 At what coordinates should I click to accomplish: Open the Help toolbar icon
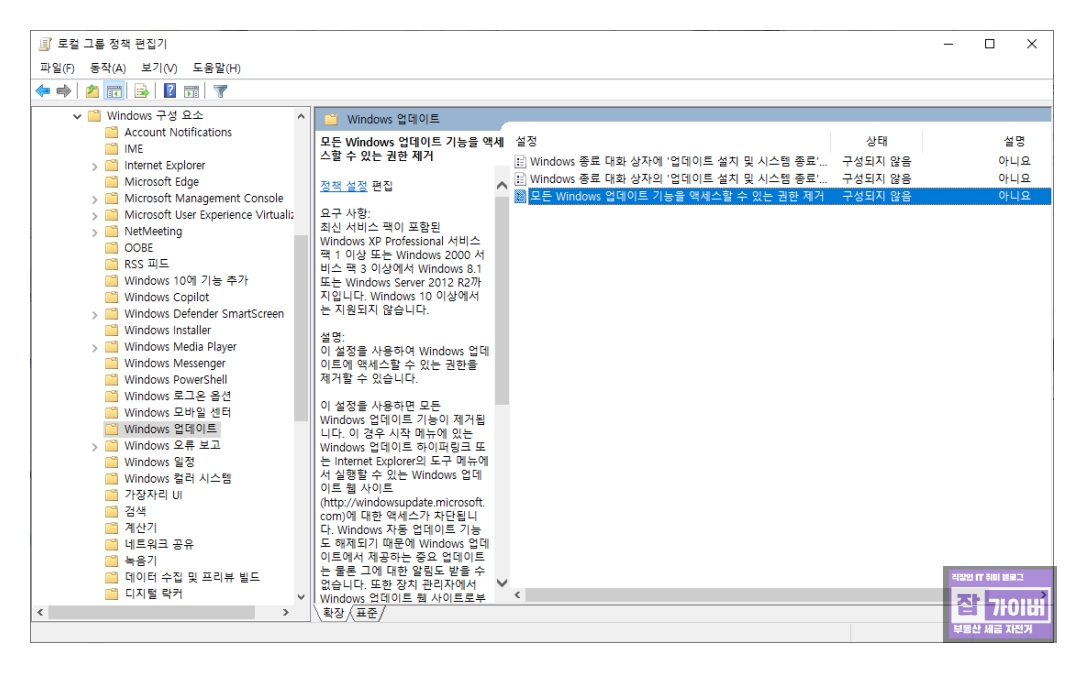click(x=169, y=91)
